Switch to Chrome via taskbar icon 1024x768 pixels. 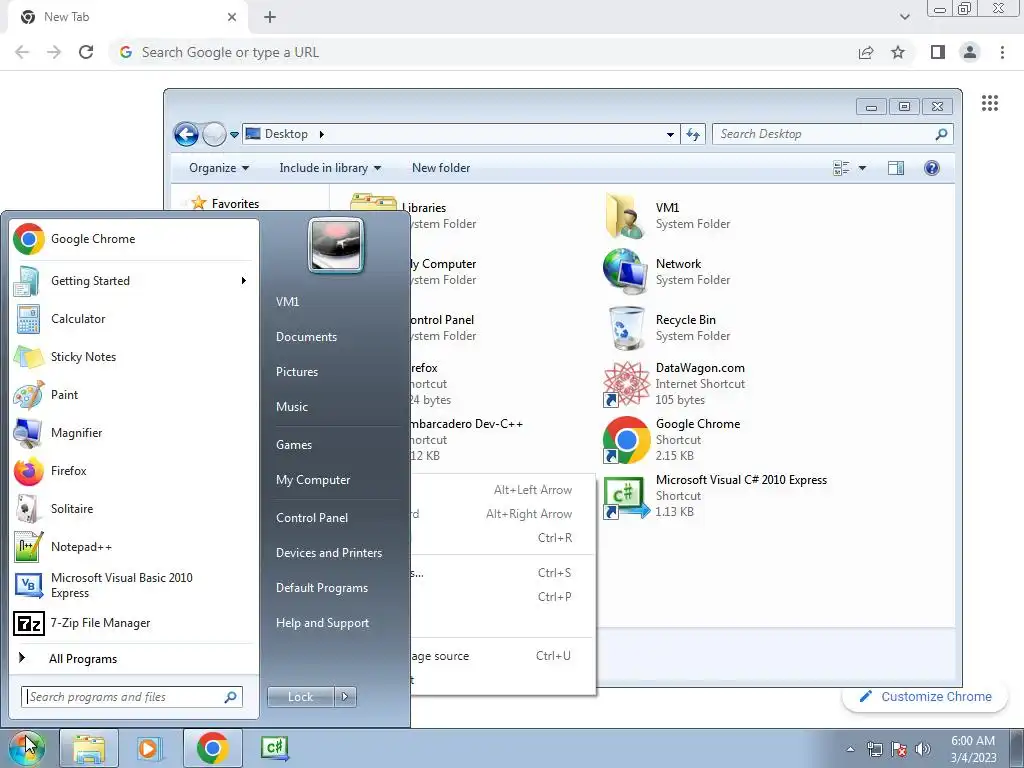[212, 748]
